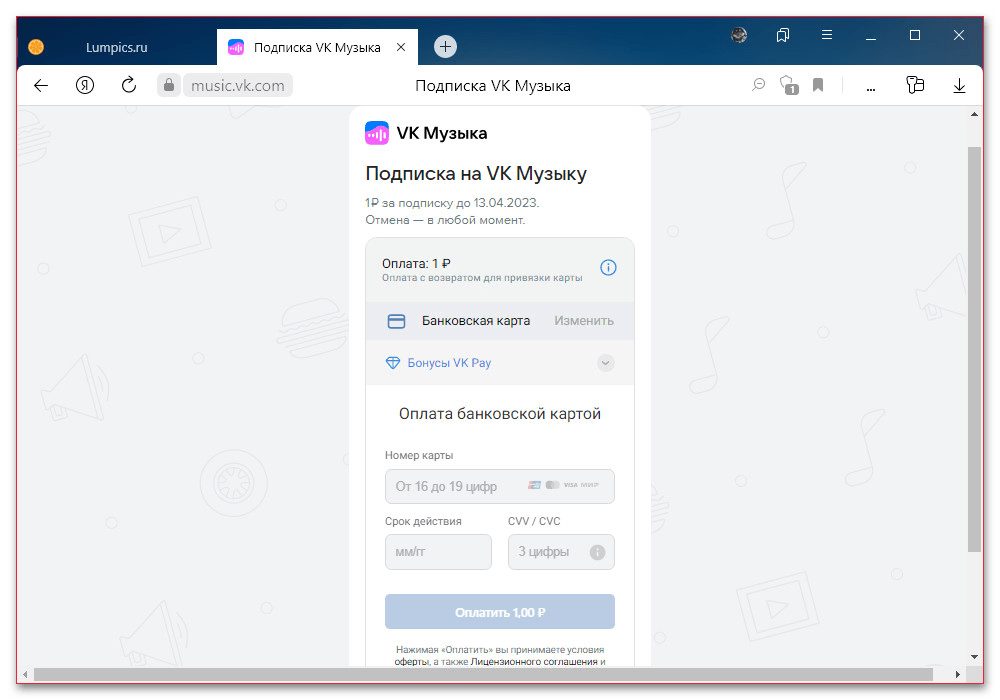The height and width of the screenshot is (700, 1000).
Task: Click the info icon next to Оплата
Action: click(x=608, y=268)
